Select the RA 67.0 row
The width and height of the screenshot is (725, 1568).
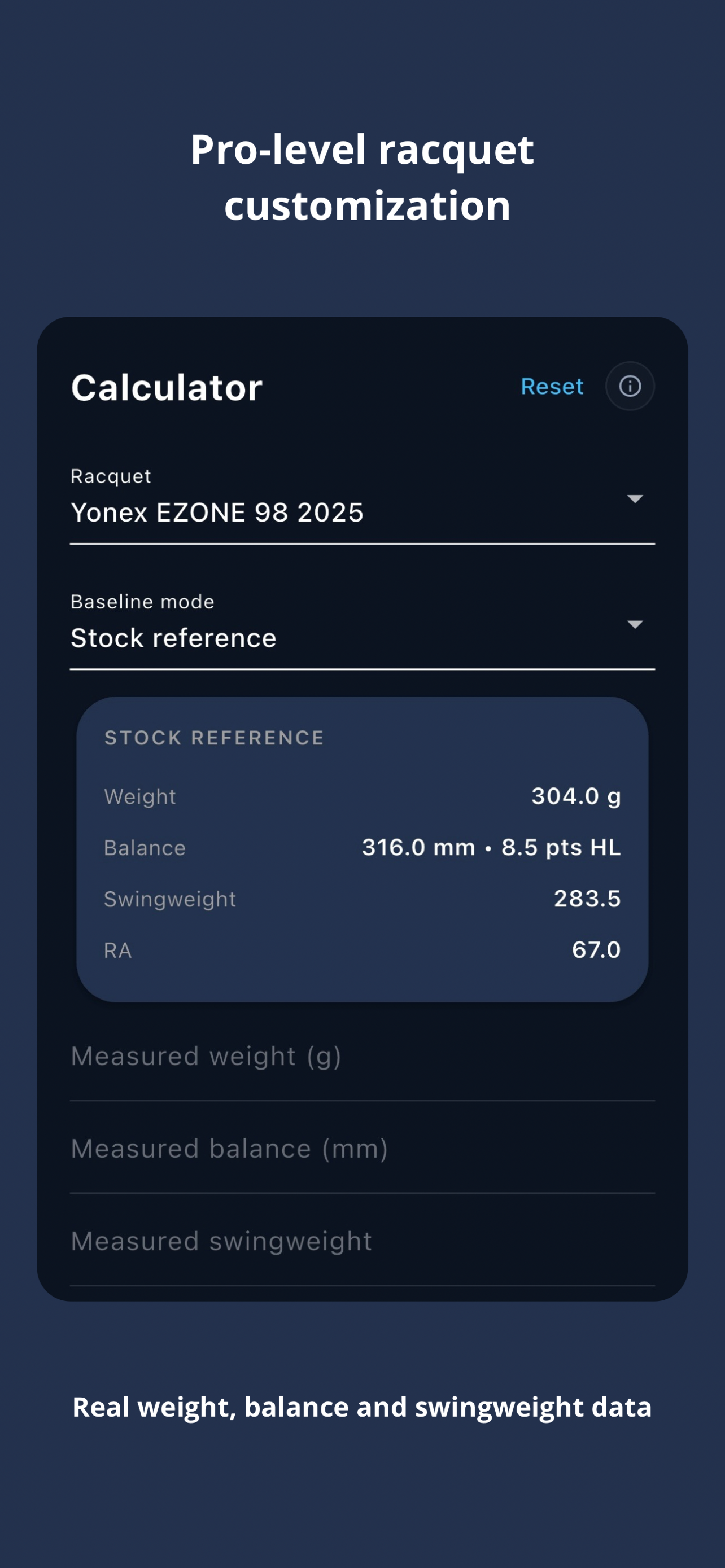point(362,949)
